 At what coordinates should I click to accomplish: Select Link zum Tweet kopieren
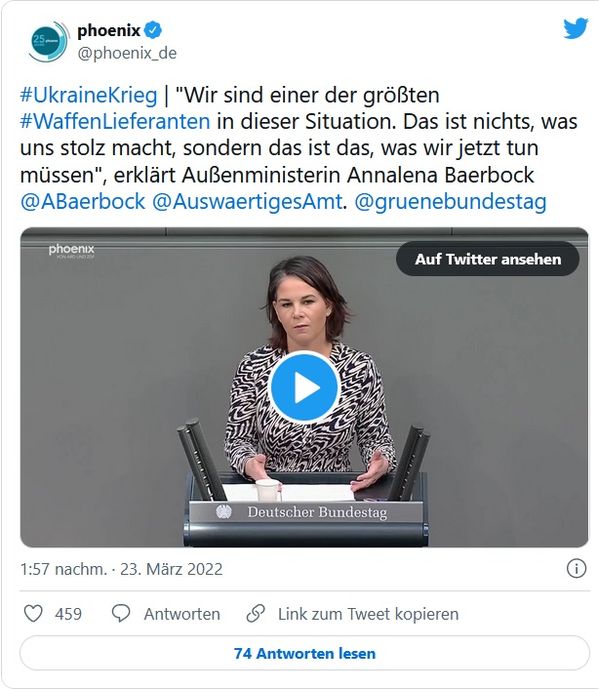[x=368, y=614]
